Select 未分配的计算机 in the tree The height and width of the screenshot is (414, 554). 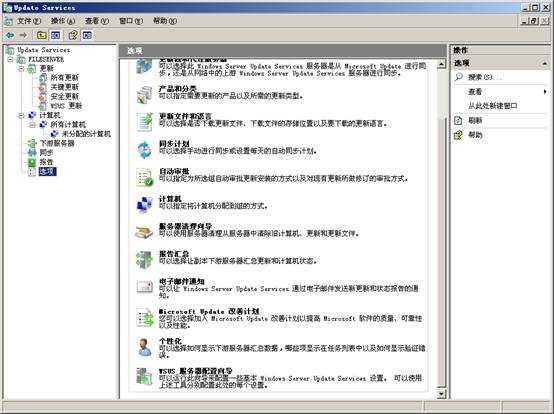86,134
